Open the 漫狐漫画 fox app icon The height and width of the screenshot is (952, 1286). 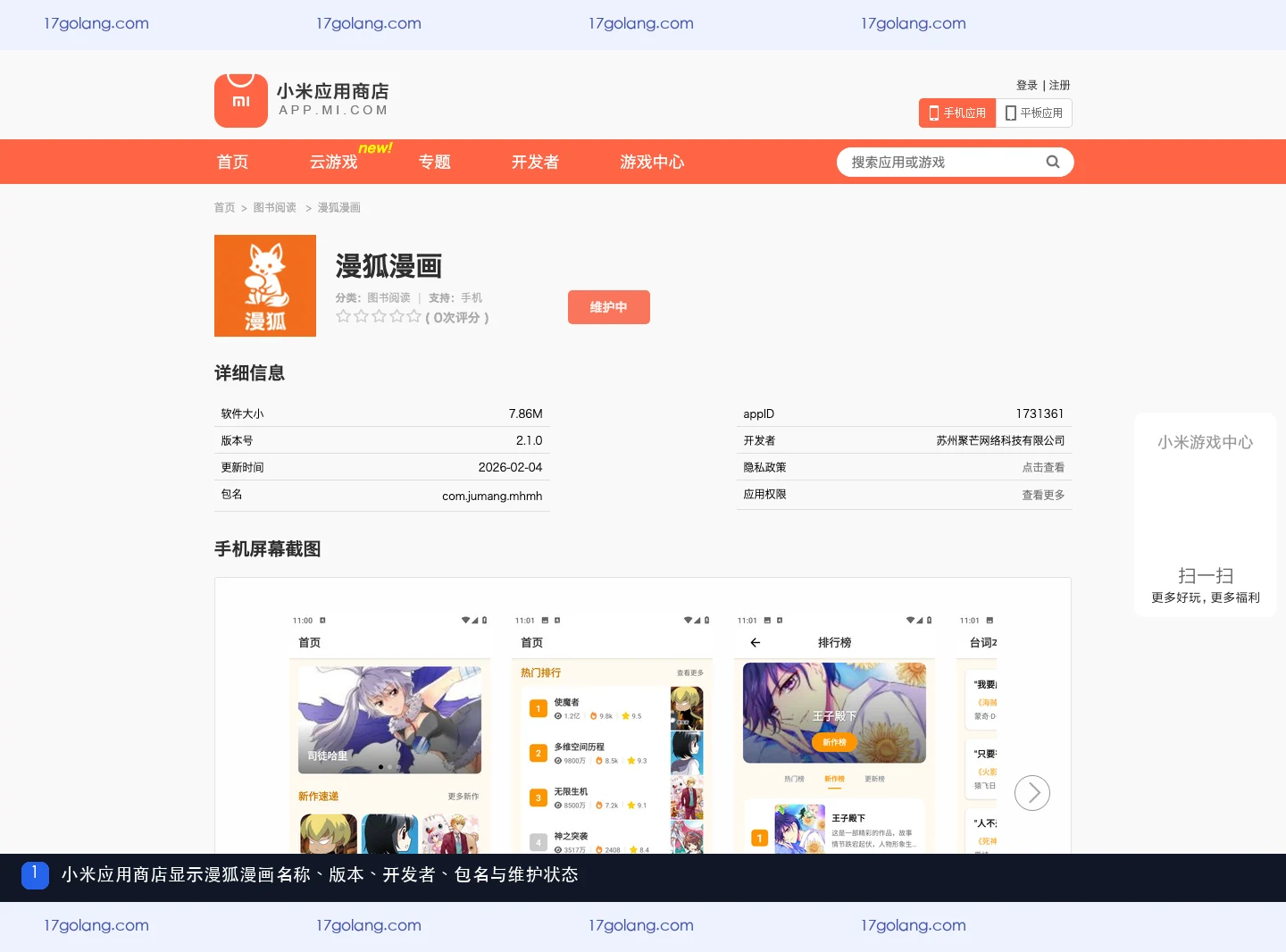point(265,286)
